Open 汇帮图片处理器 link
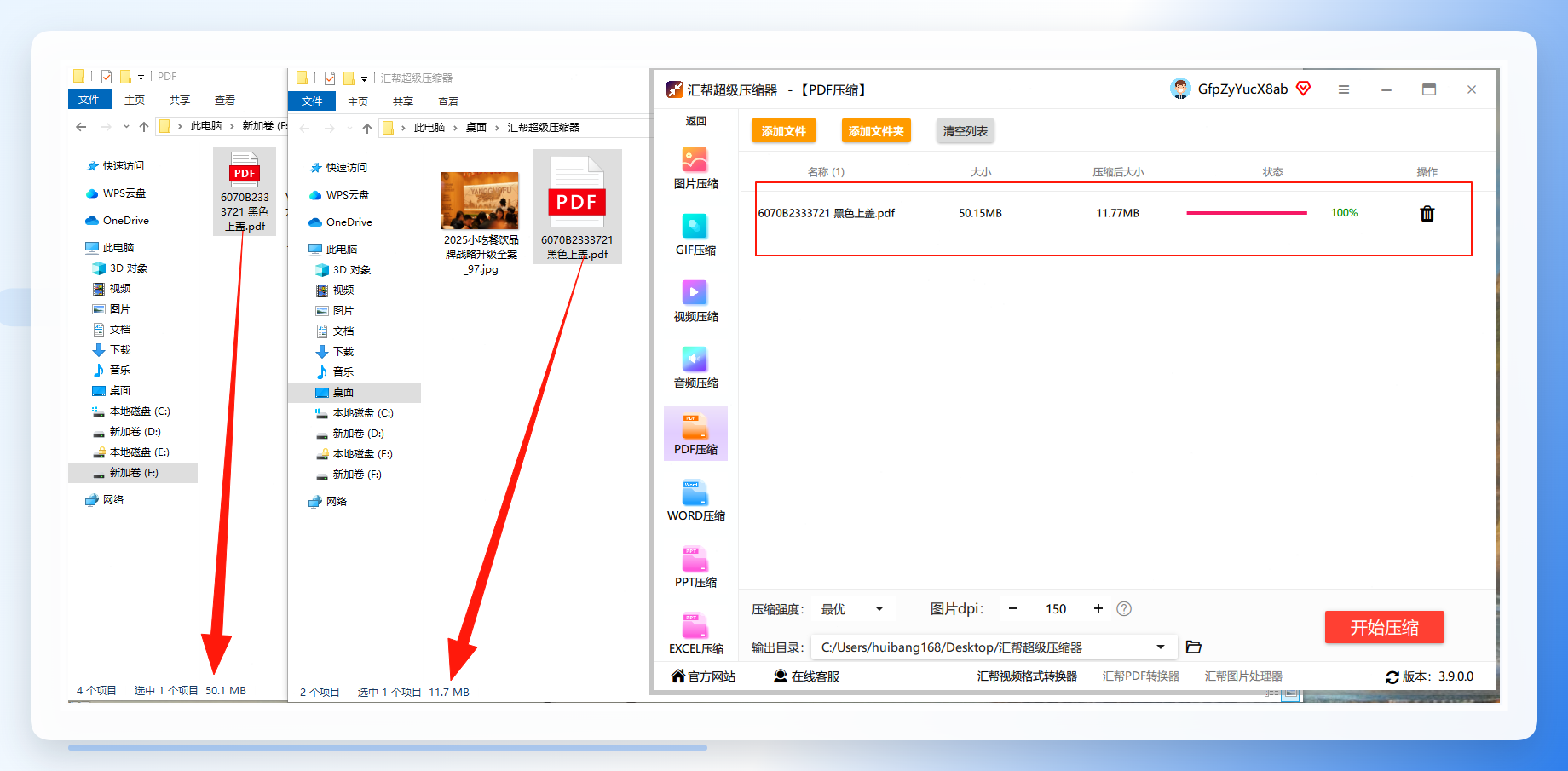This screenshot has width=1568, height=771. coord(1243,676)
